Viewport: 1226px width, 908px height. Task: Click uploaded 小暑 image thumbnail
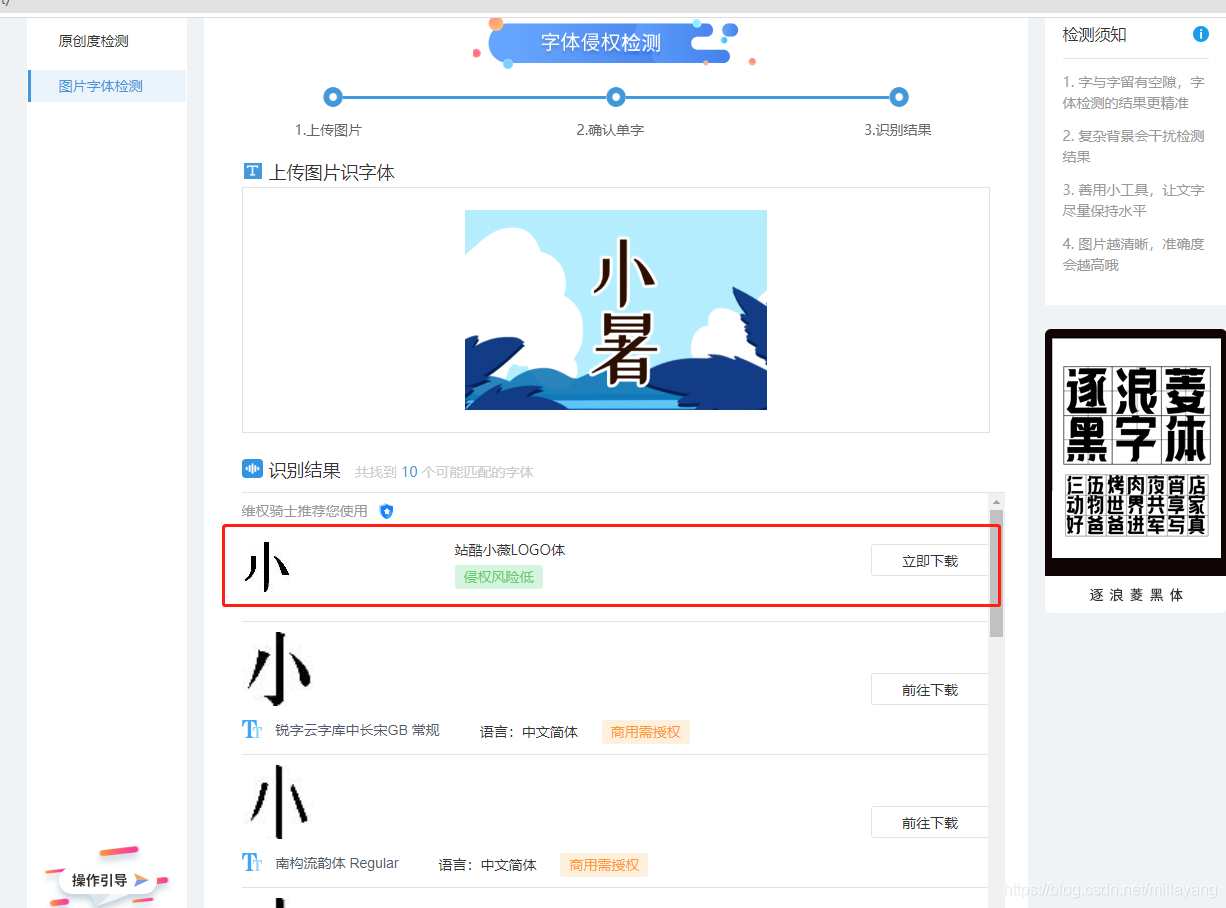coord(616,310)
